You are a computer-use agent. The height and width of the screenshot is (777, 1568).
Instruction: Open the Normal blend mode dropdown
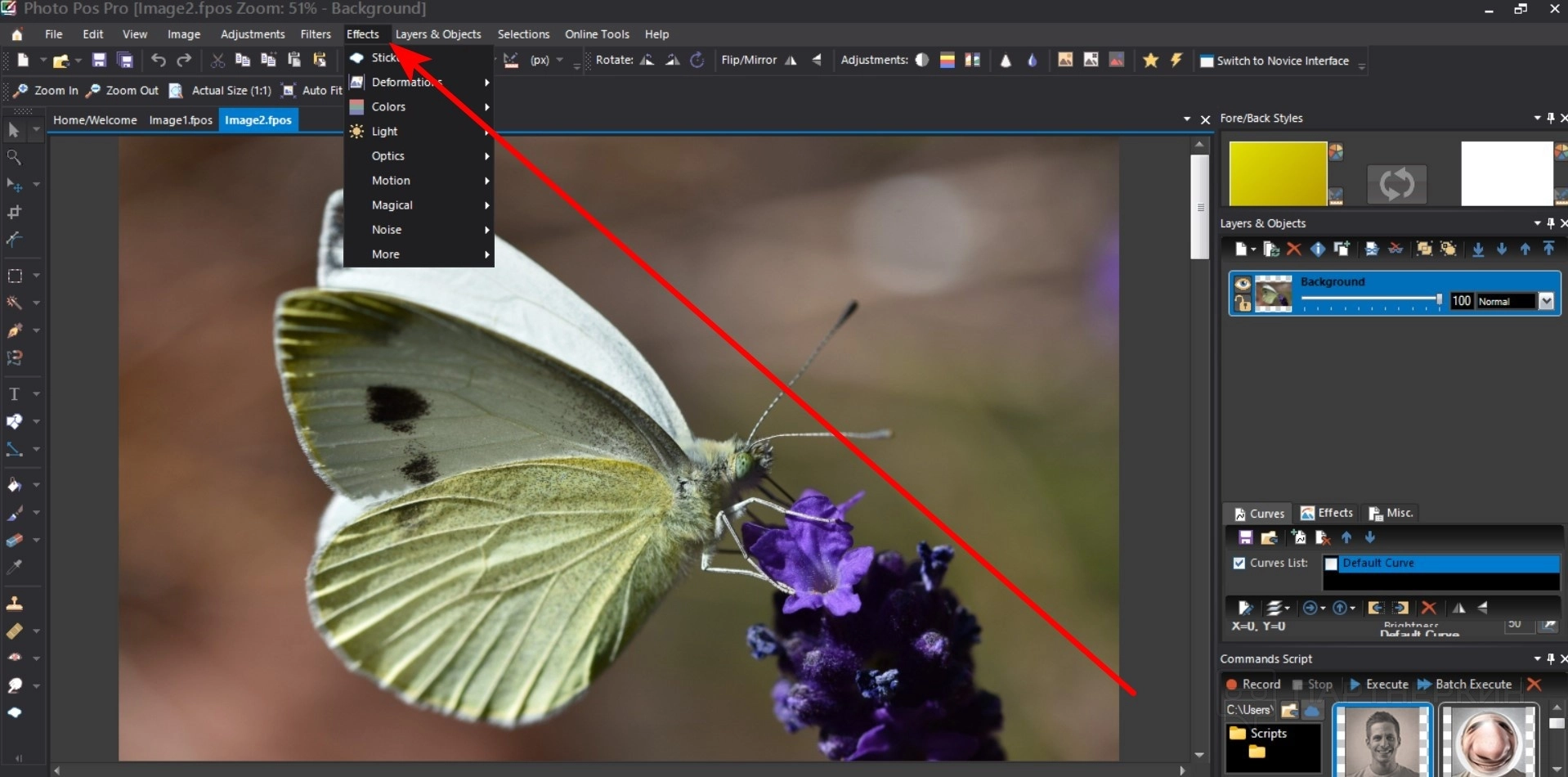[1546, 301]
